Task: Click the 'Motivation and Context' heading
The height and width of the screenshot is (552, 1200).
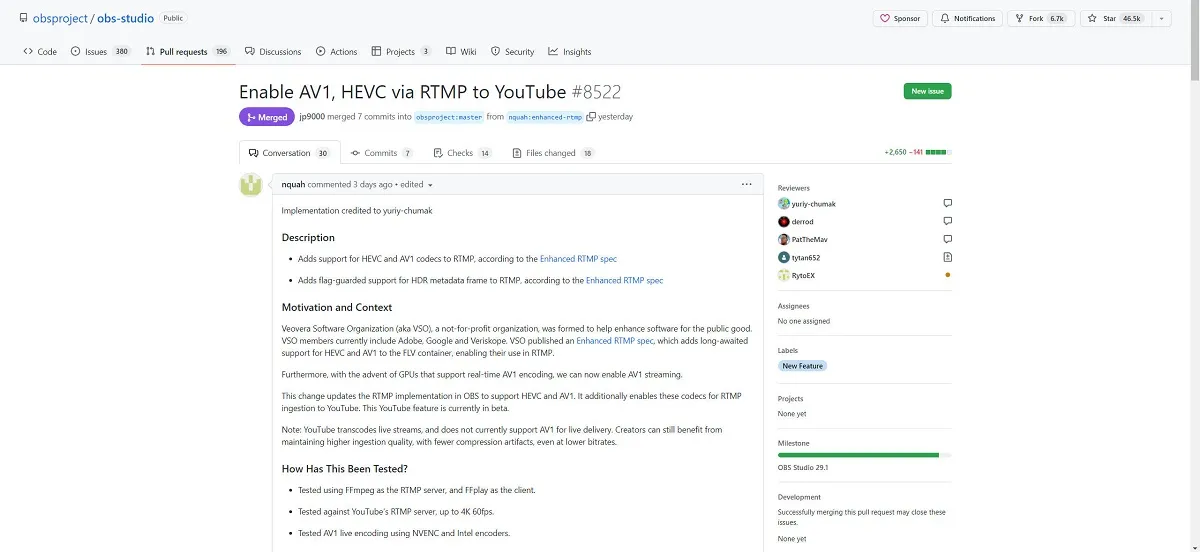Action: coord(337,308)
